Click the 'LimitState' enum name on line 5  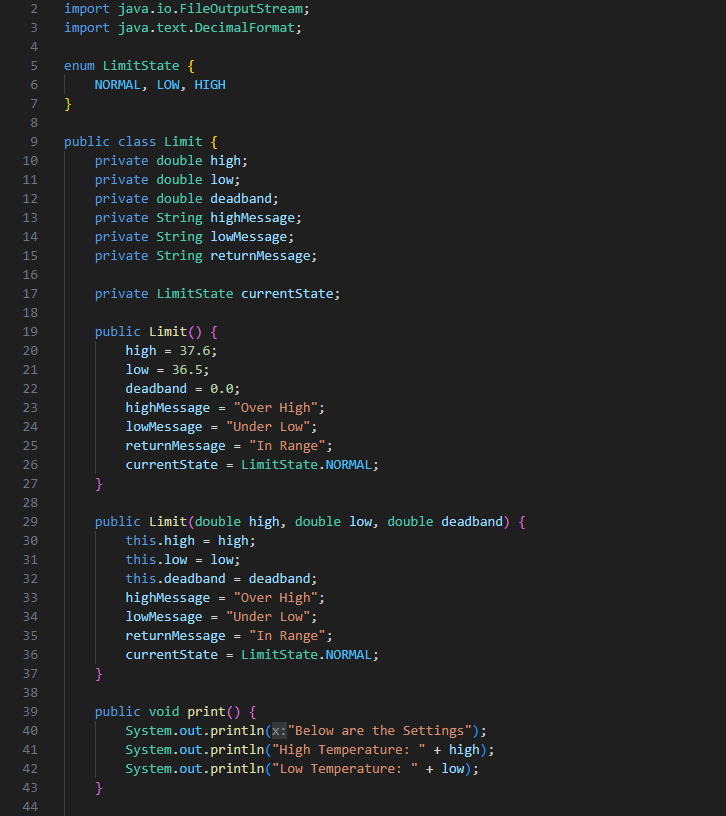141,66
